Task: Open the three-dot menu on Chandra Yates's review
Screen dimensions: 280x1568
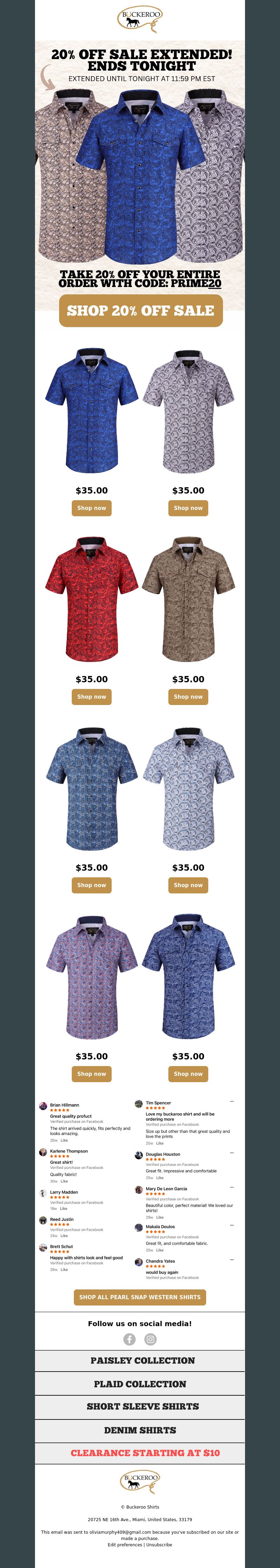Action: pos(232,1260)
